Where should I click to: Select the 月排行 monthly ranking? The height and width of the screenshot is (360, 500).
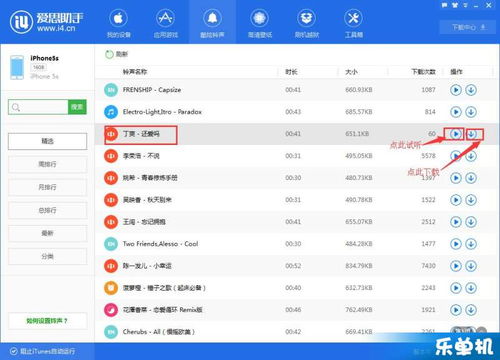[47, 187]
